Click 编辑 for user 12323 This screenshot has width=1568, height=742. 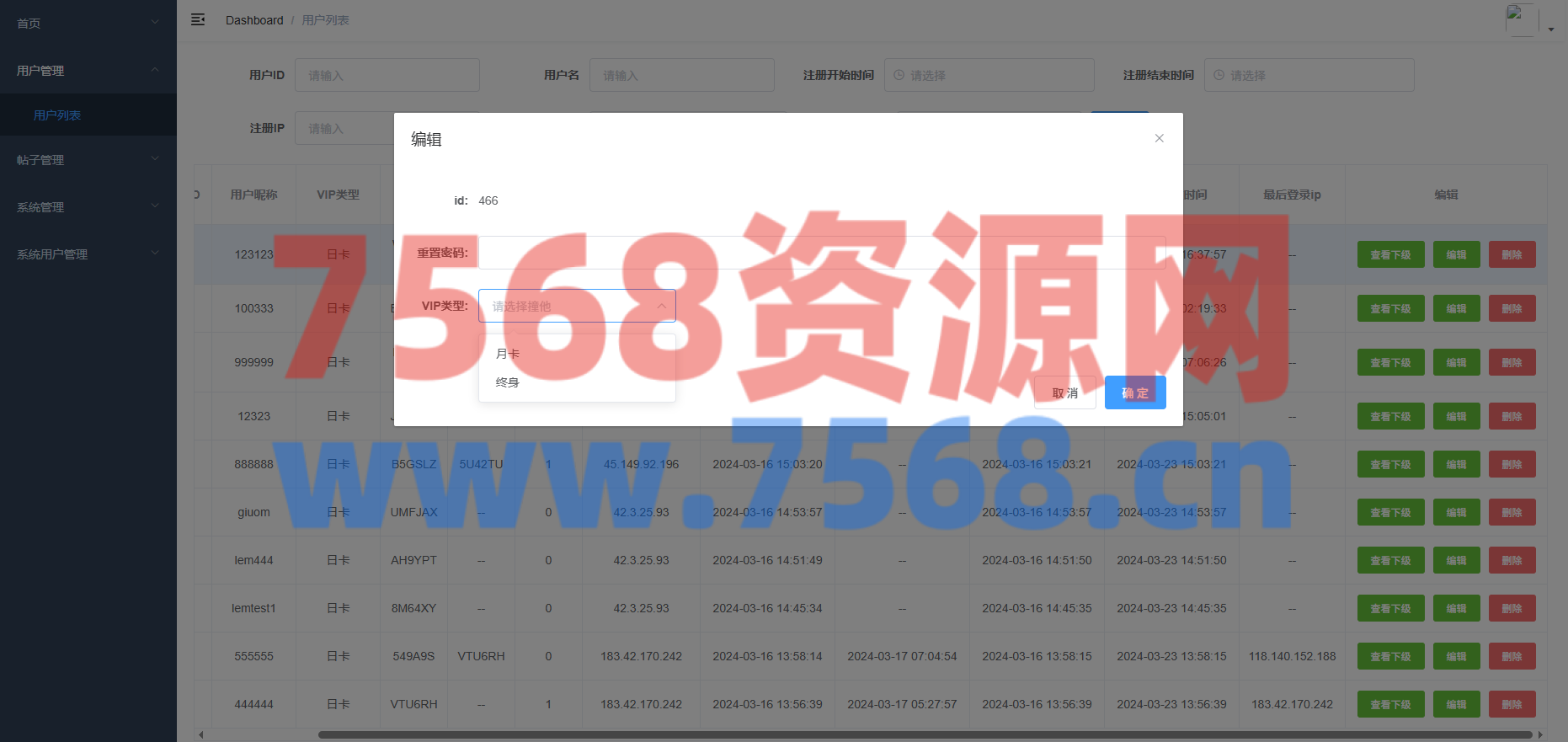[x=1457, y=416]
